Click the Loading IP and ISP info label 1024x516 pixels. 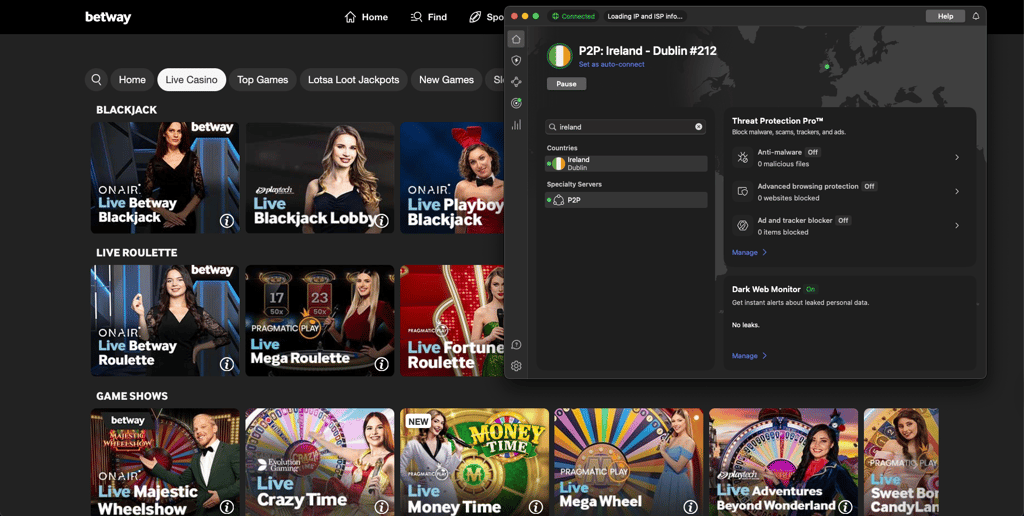(x=645, y=16)
